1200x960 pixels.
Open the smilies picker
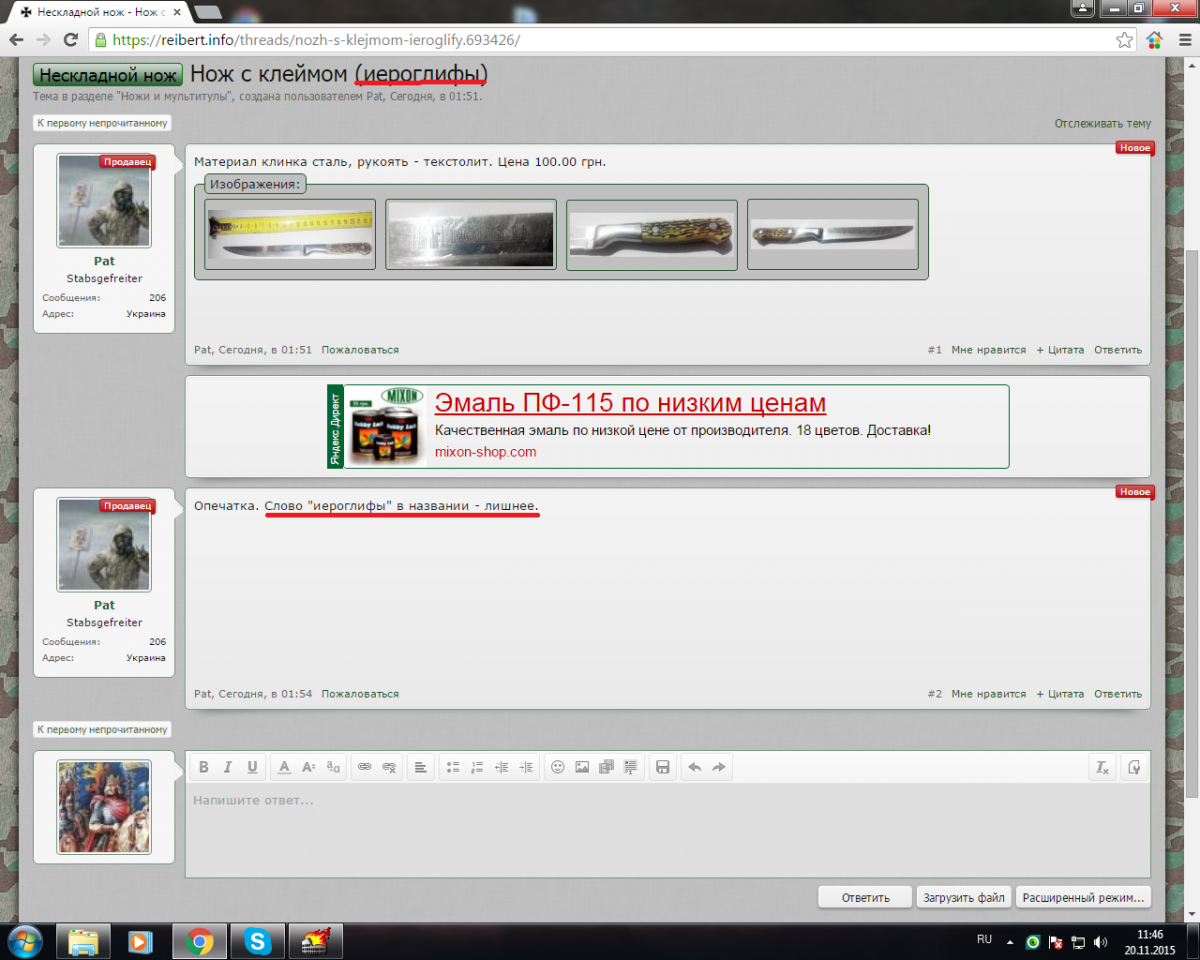[558, 767]
